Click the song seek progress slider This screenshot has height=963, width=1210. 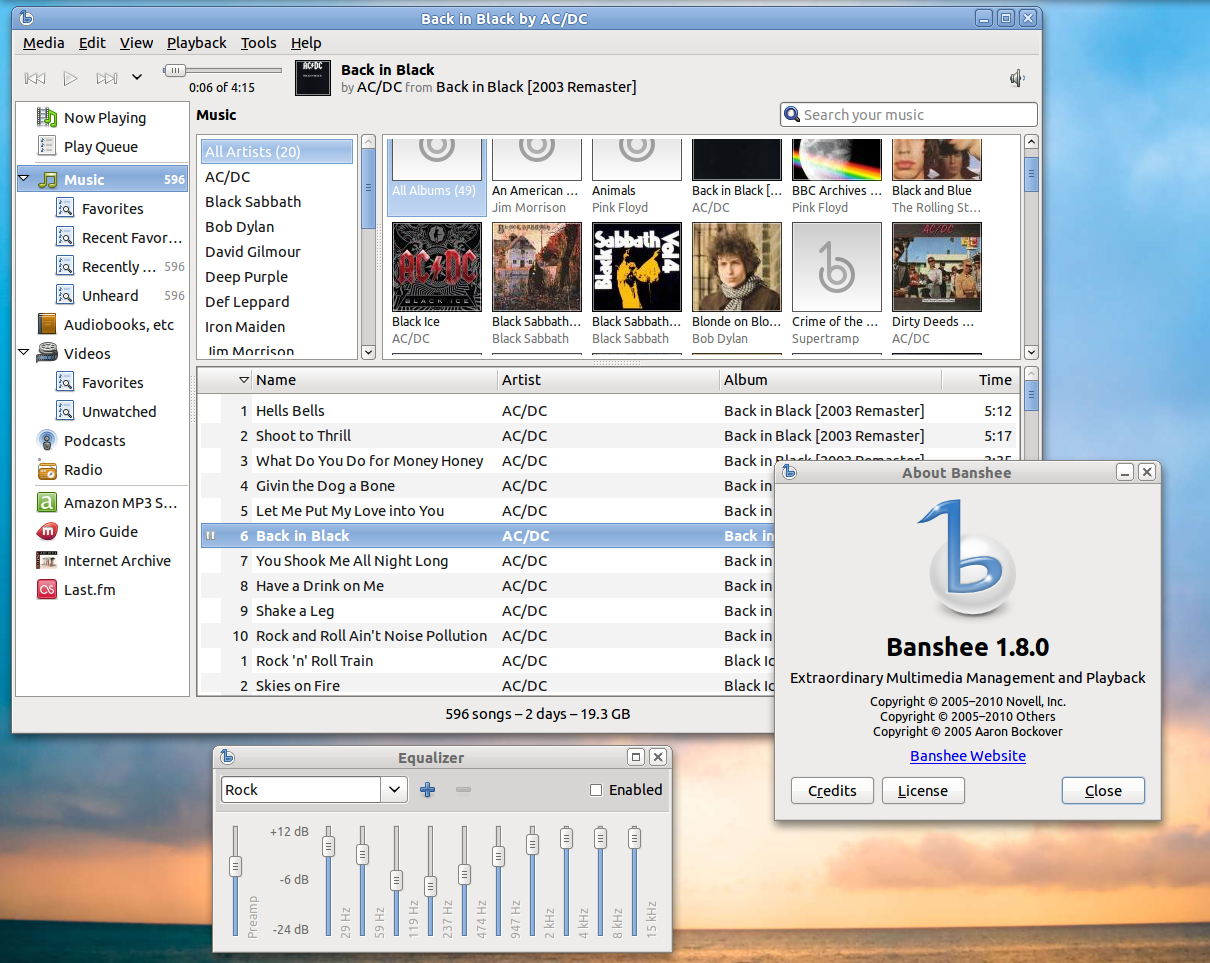coord(174,70)
